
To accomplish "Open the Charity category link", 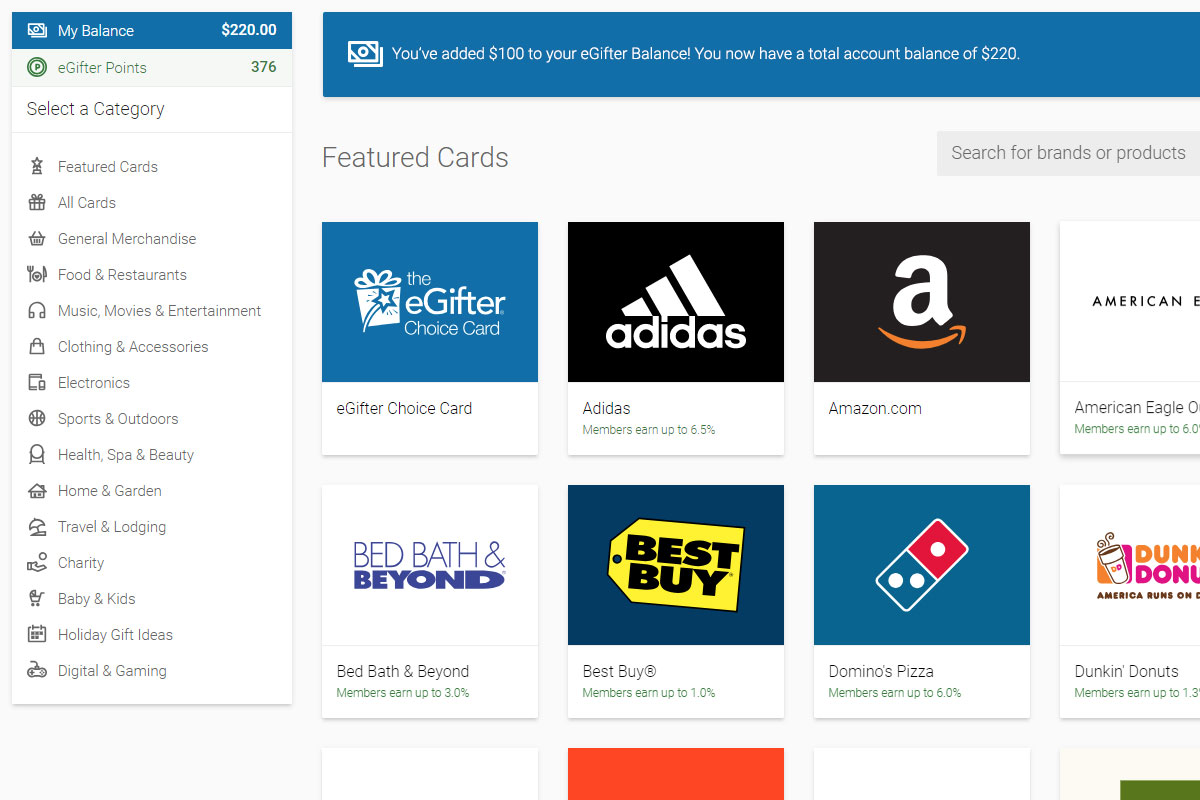I will 81,563.
